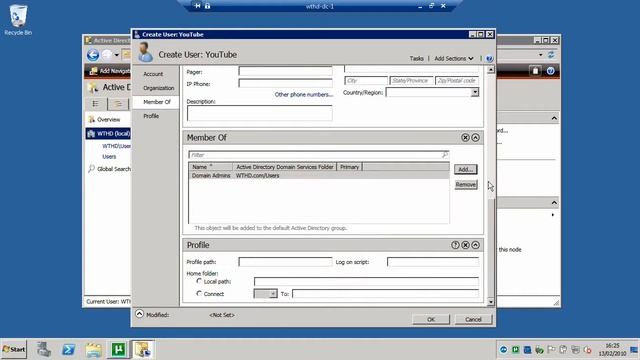Click Active Directory Administrative Center taskbar icon
The image size is (640, 360).
point(143,350)
